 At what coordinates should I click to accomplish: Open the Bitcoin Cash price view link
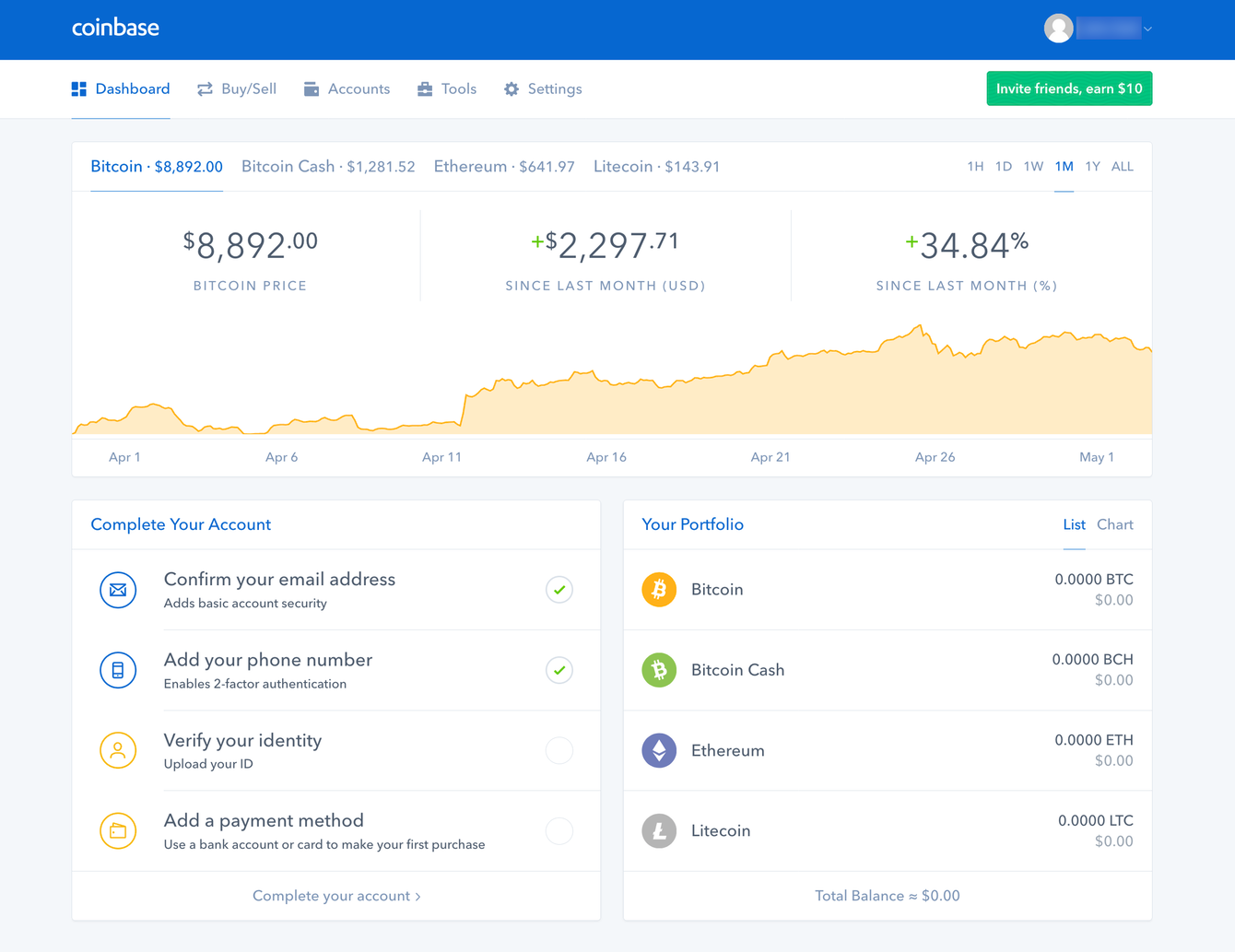328,166
